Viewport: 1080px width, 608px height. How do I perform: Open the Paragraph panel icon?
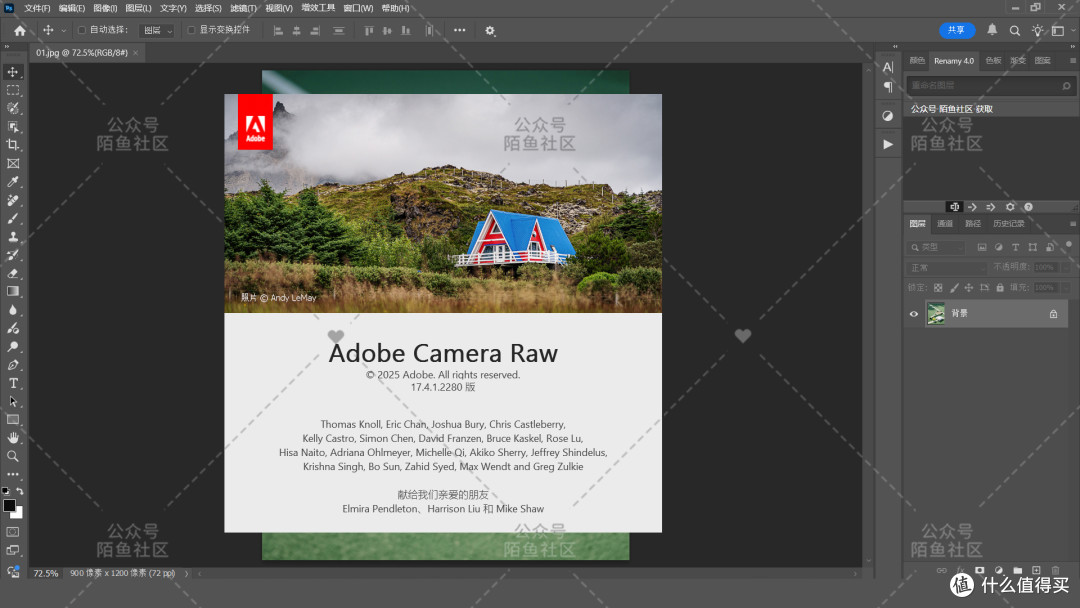point(888,87)
